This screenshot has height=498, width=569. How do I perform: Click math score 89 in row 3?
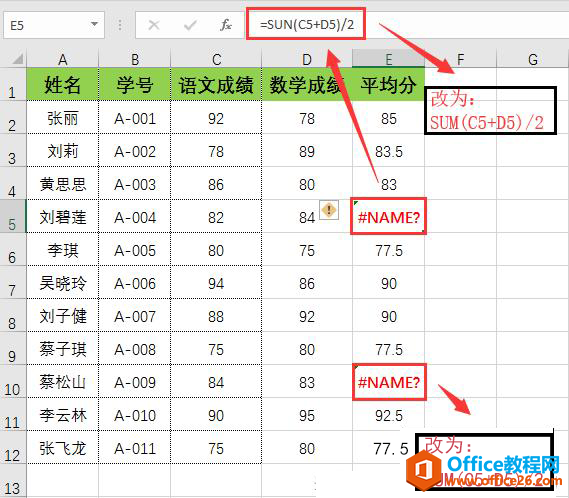tap(307, 151)
